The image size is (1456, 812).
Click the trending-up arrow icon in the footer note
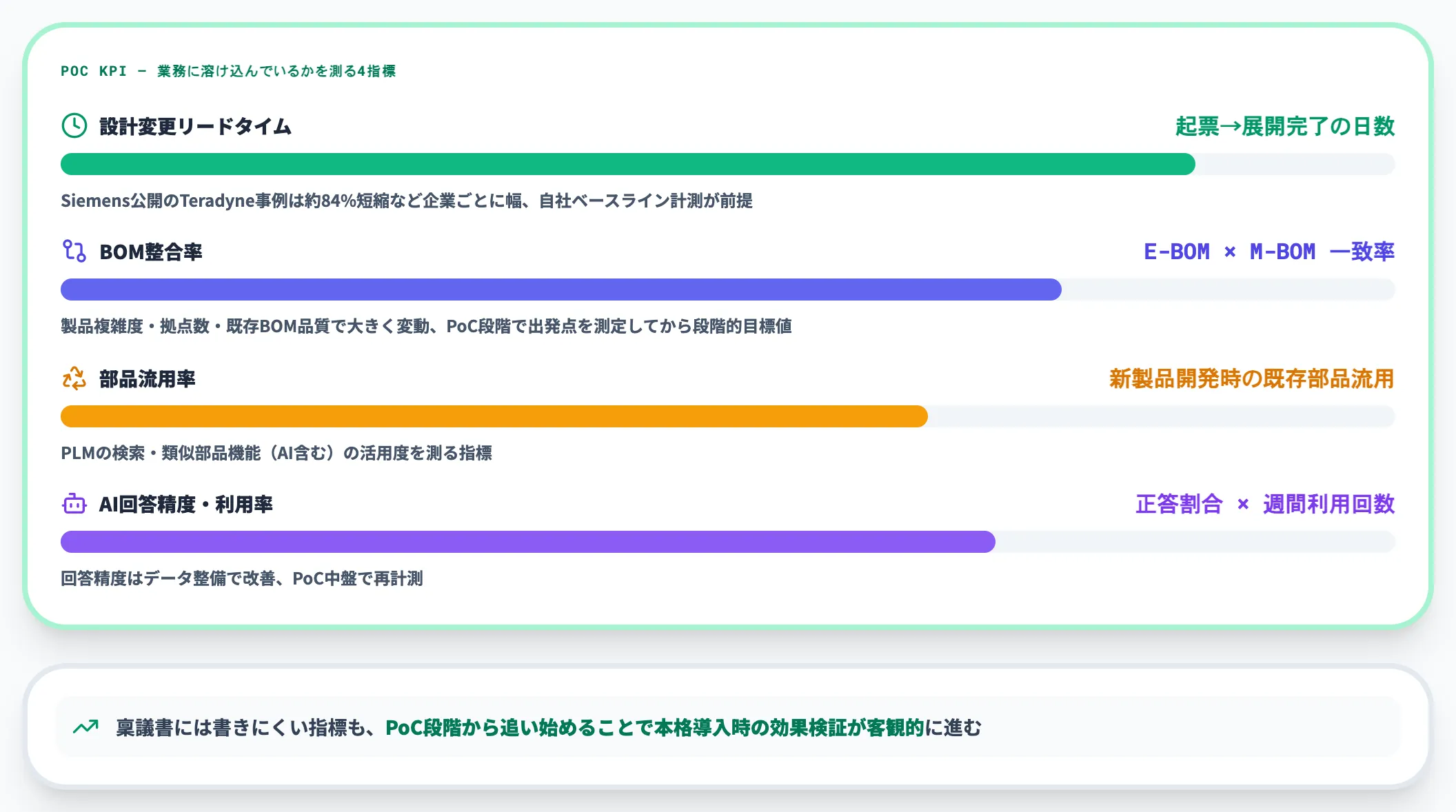point(86,727)
